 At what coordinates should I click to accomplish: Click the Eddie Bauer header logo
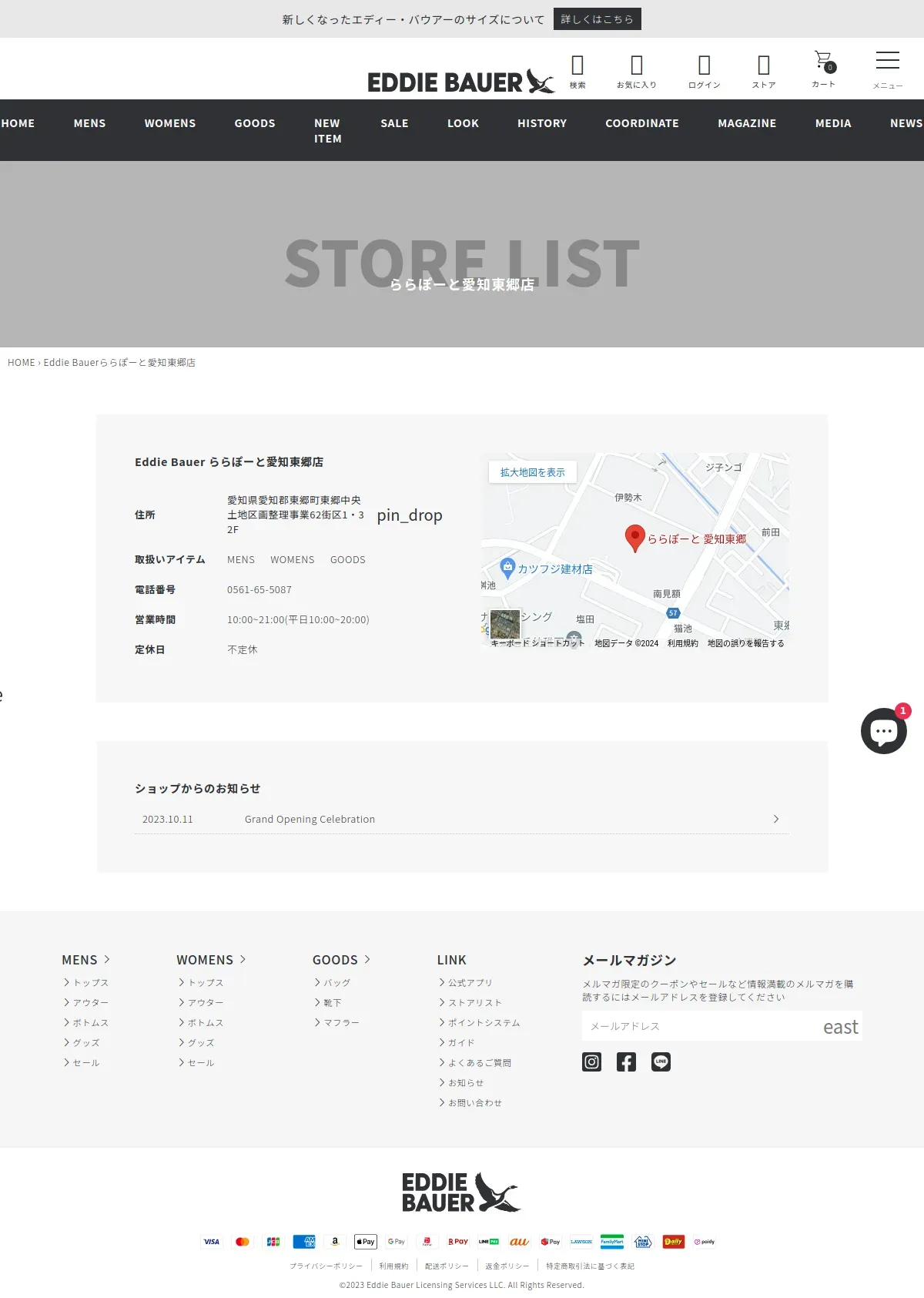pos(460,81)
